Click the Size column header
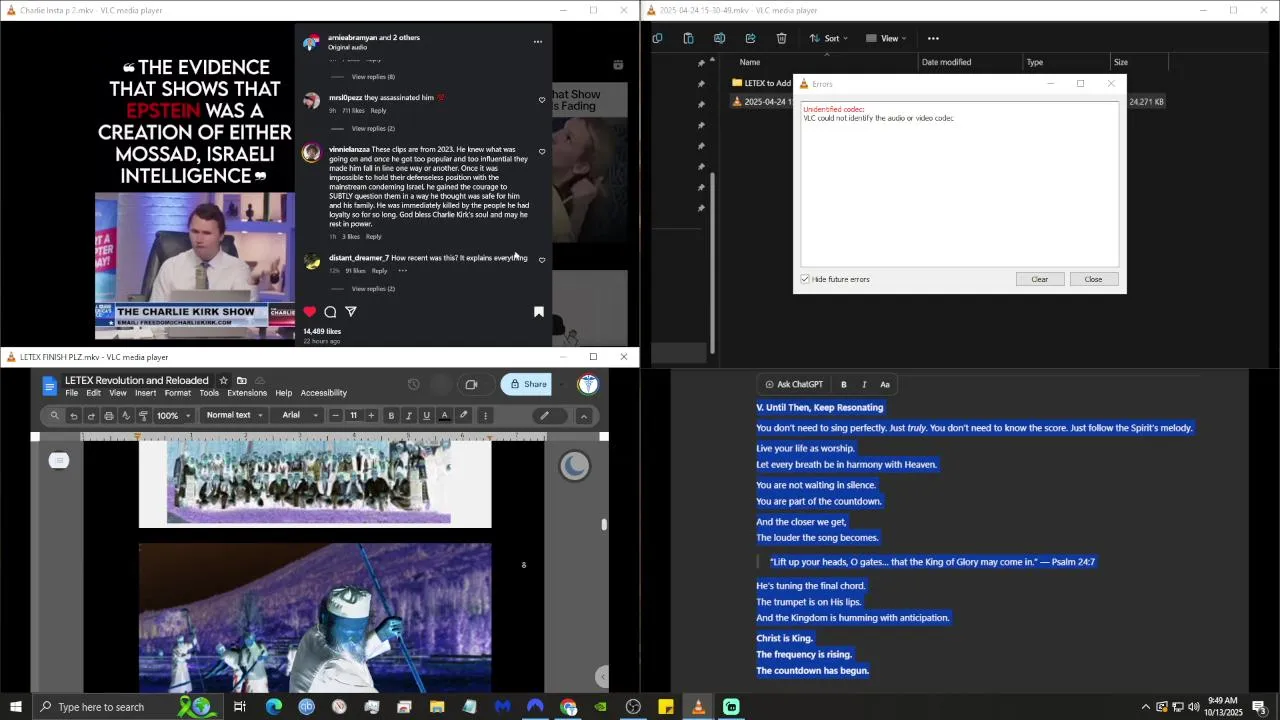 click(x=1121, y=62)
